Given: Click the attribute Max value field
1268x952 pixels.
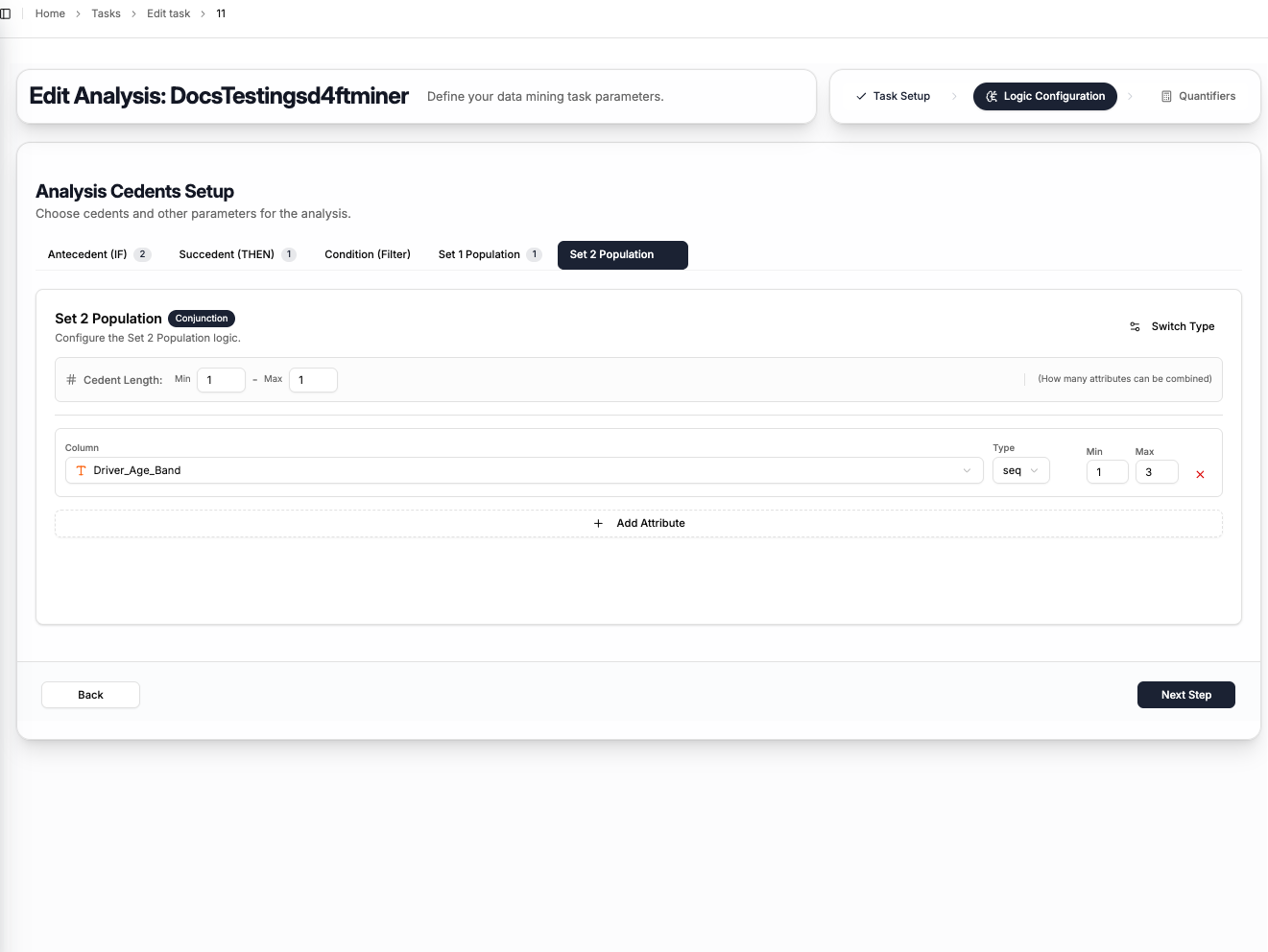Looking at the screenshot, I should click(1156, 472).
